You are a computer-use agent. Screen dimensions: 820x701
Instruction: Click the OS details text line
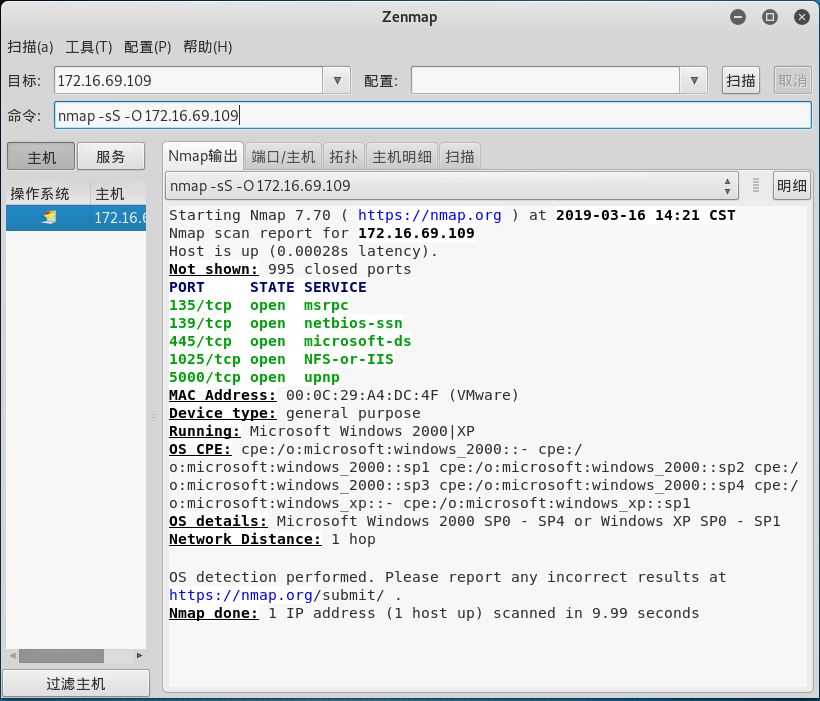click(475, 521)
